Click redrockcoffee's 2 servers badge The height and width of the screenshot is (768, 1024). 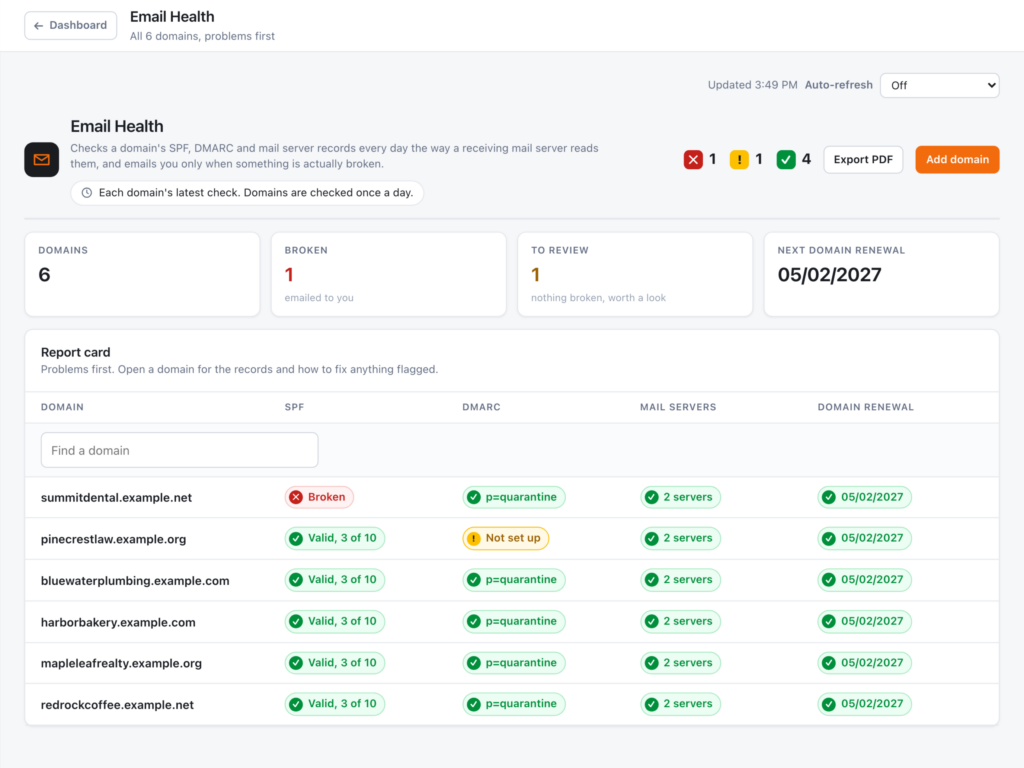point(680,704)
